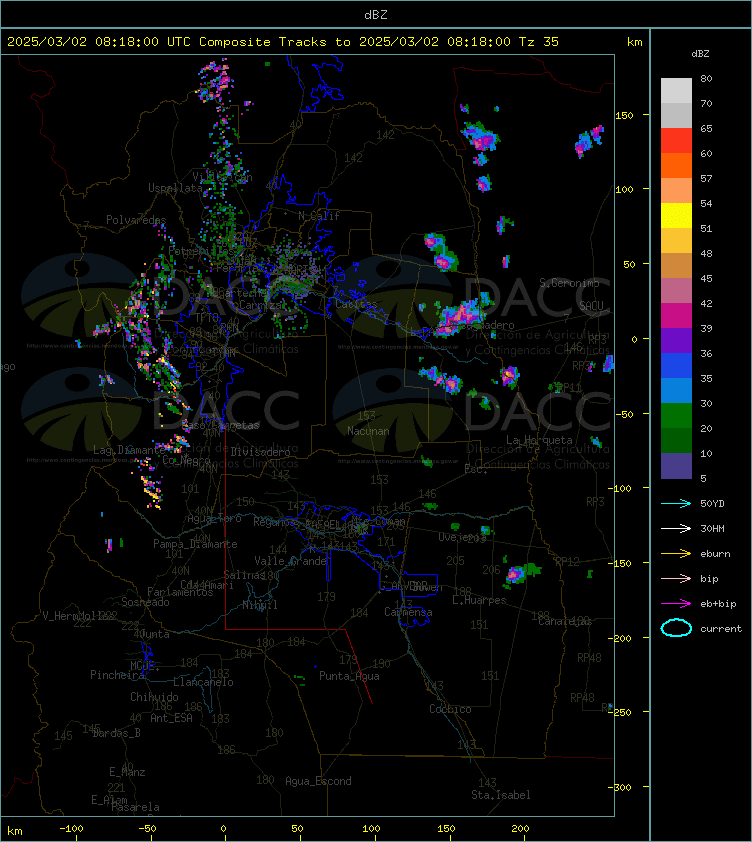The image size is (752, 842).
Task: Click the 'RP12' road label
Action: tap(567, 561)
